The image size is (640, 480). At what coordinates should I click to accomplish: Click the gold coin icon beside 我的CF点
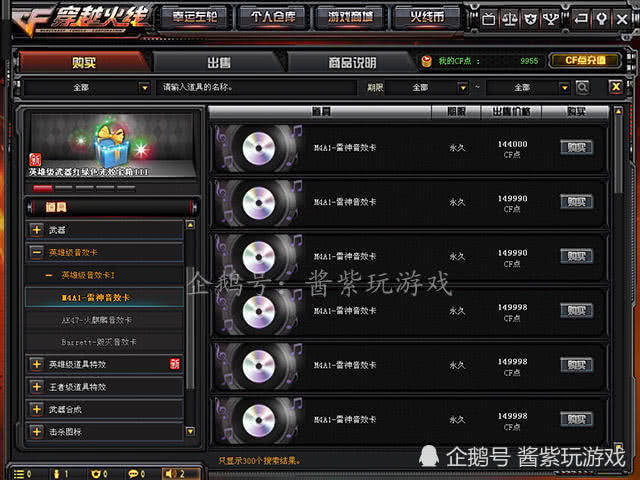coord(426,61)
